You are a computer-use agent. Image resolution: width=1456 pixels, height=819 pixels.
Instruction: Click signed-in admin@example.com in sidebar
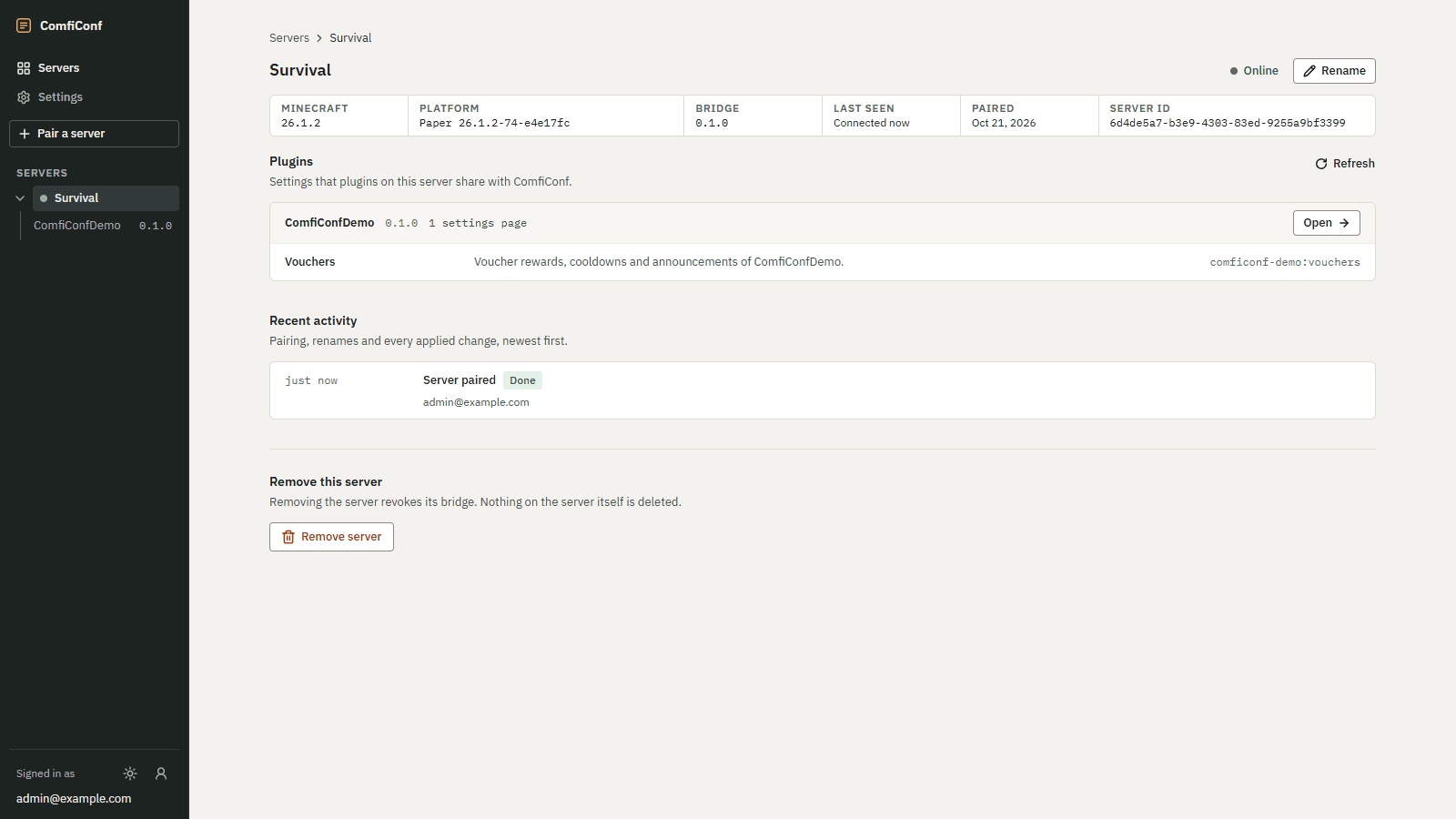coord(74,799)
